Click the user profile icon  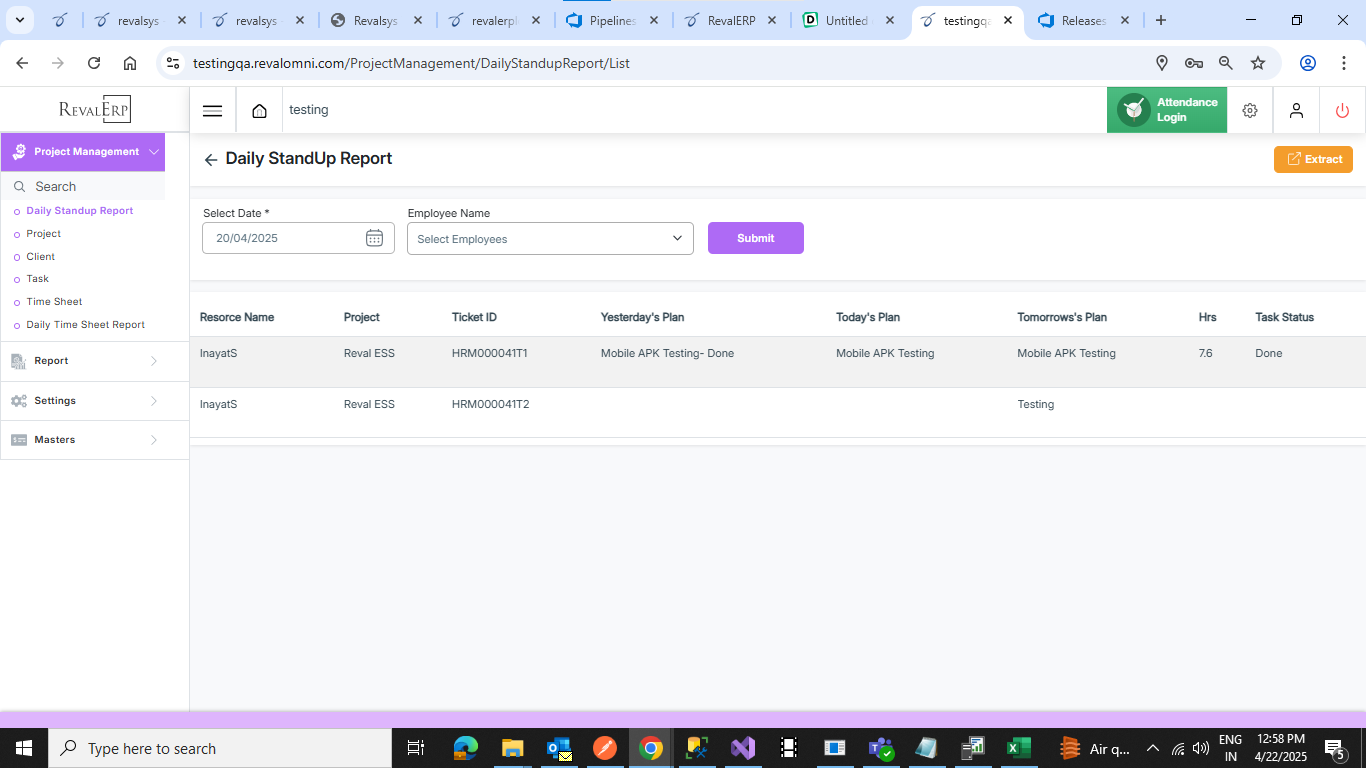click(1296, 111)
